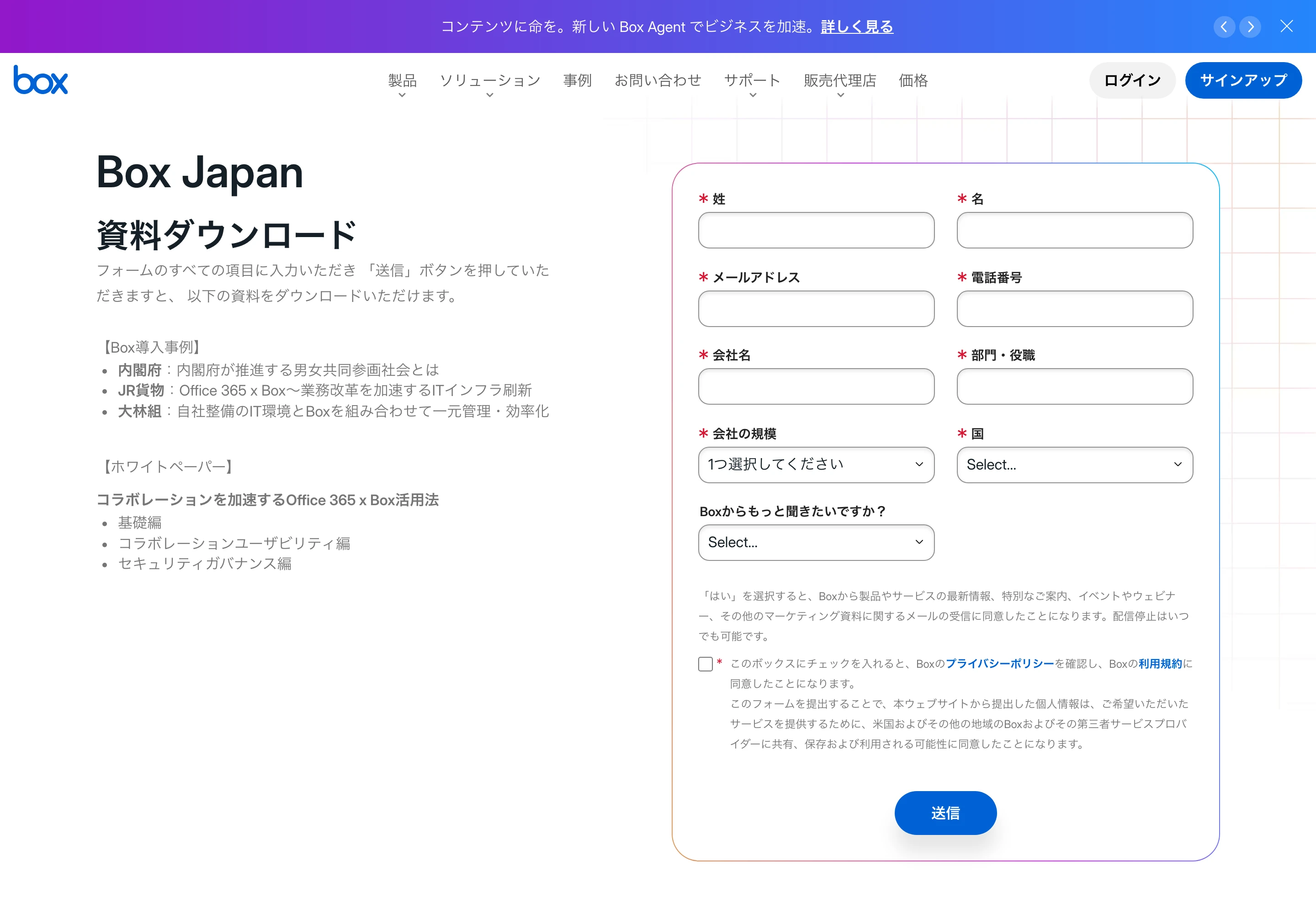Open the 価格 page
This screenshot has height=919, width=1316.
(913, 80)
